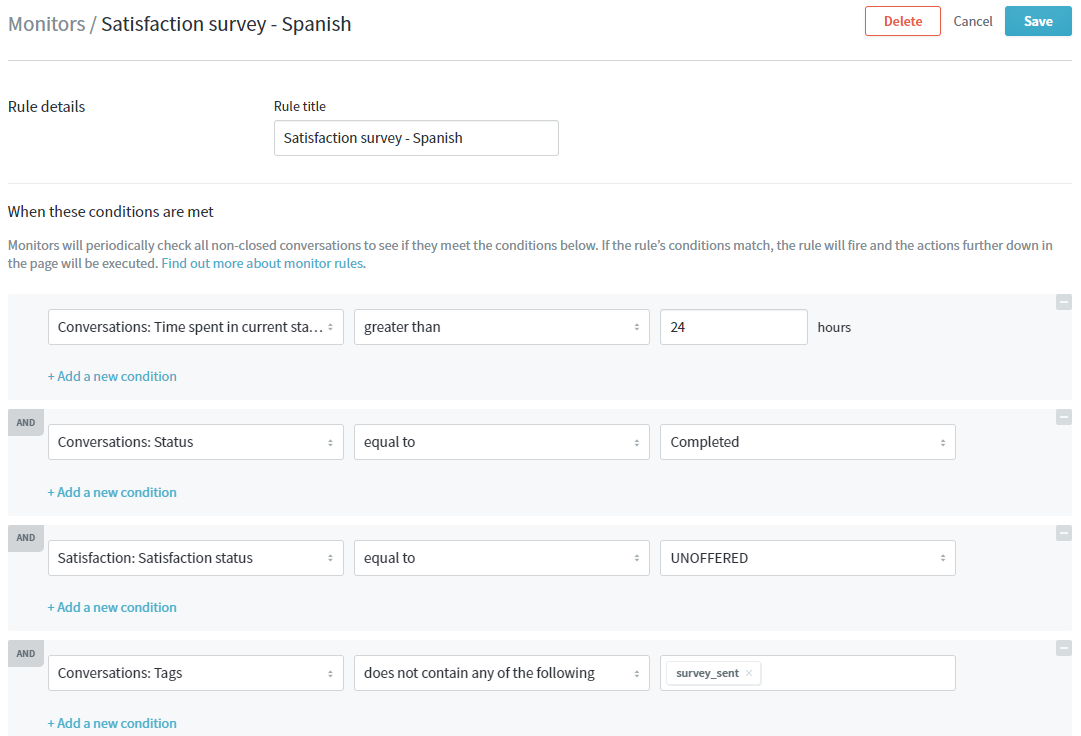Delete the survey_sent tag chip
Viewport: 1081px width, 736px height.
pyautogui.click(x=749, y=674)
